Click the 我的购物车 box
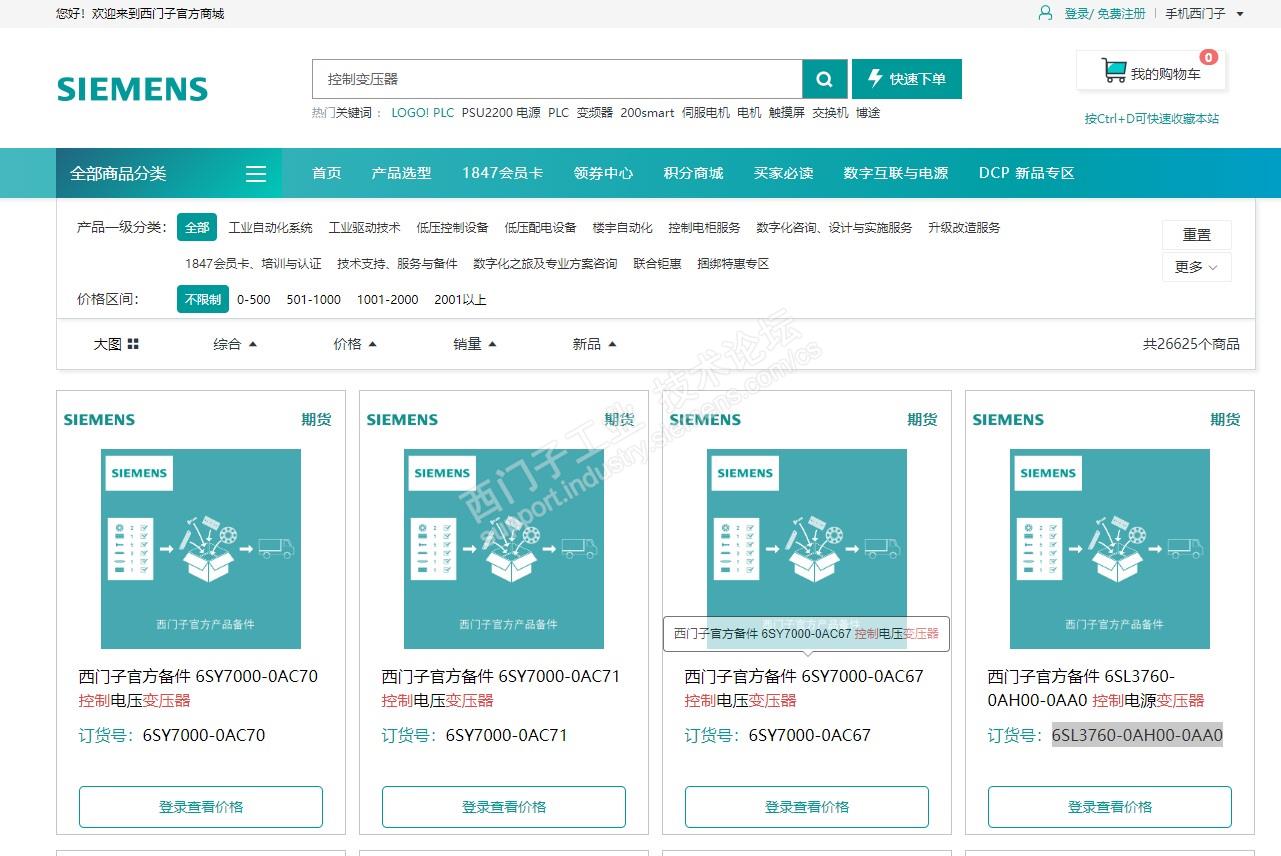 (x=1151, y=71)
